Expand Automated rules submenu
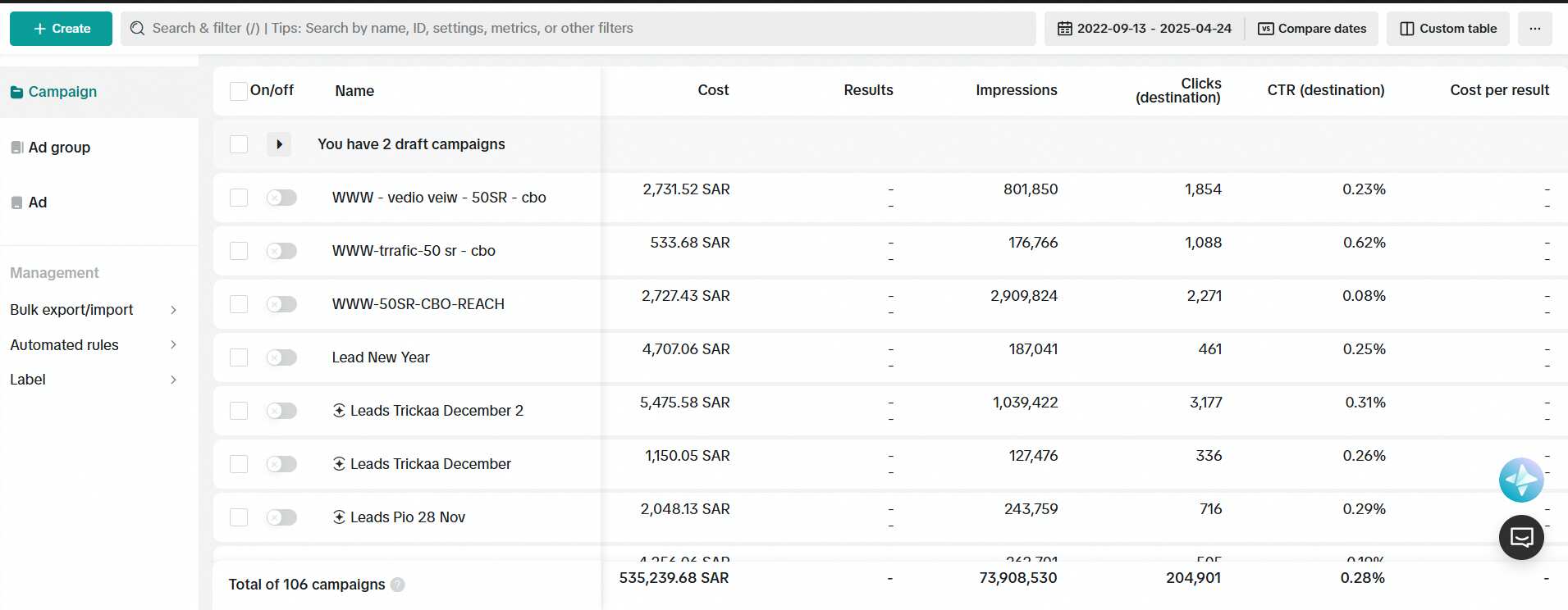1568x610 pixels. tap(173, 345)
